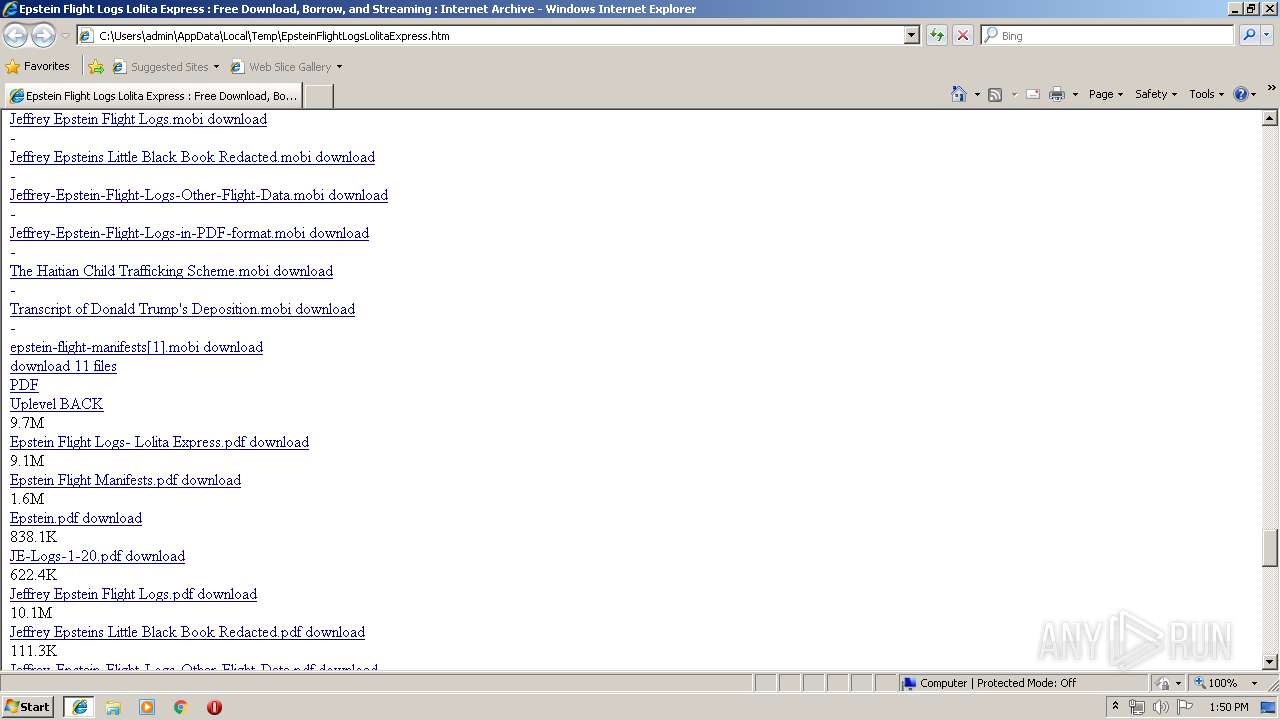Open Flight-Logs-in-PDF-format.mobi download link

click(189, 233)
